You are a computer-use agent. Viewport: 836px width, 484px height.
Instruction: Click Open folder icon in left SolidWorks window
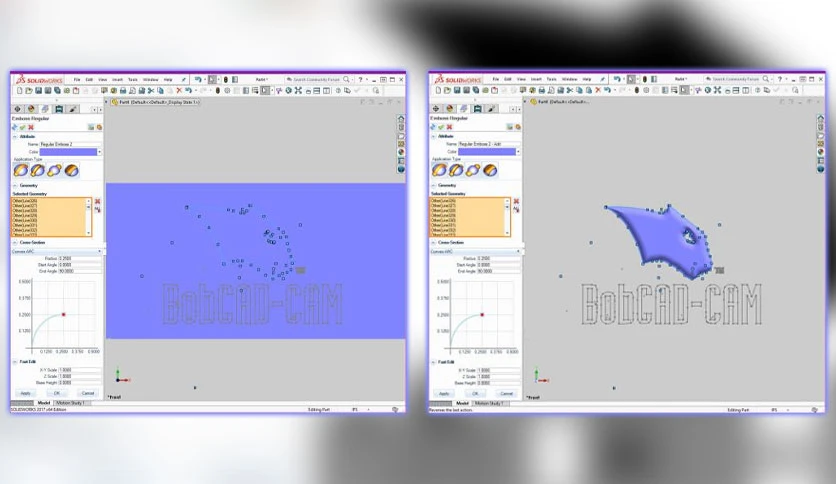[x=29, y=91]
